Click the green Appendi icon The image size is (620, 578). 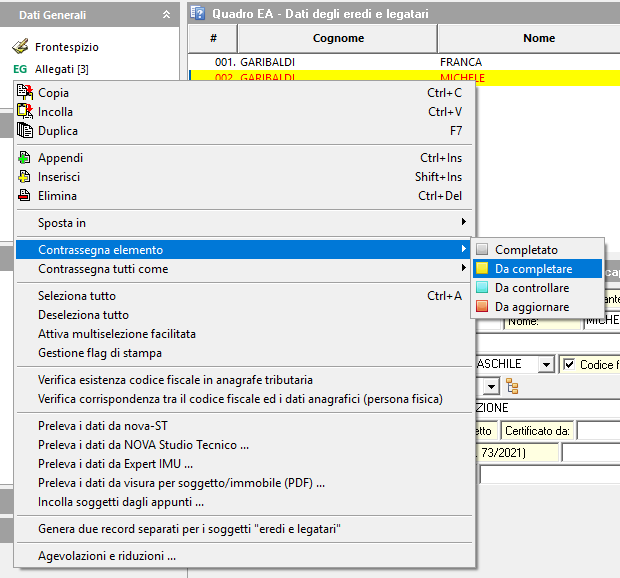click(25, 158)
